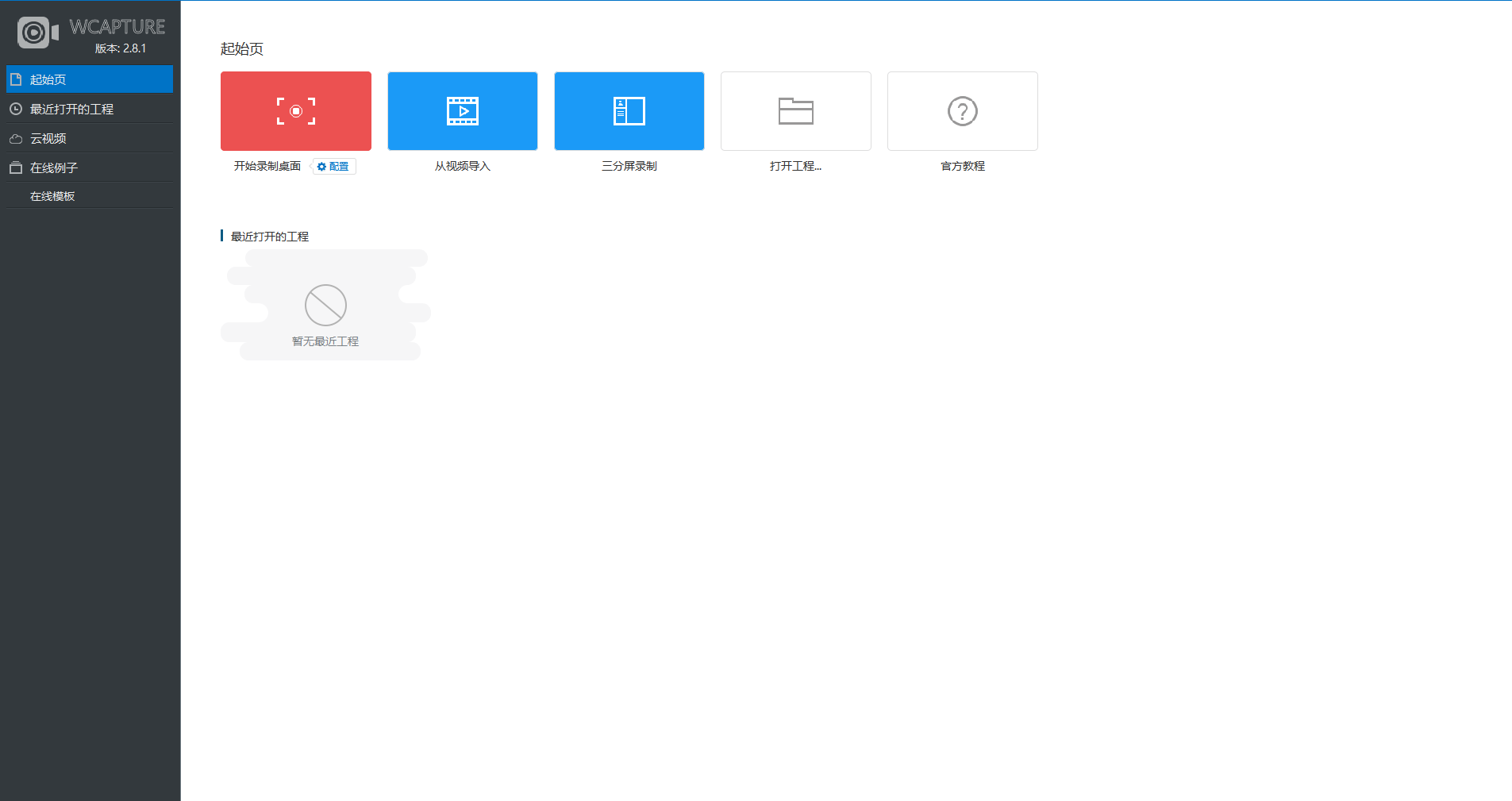Open the official tutorial question mark tile

tap(963, 111)
